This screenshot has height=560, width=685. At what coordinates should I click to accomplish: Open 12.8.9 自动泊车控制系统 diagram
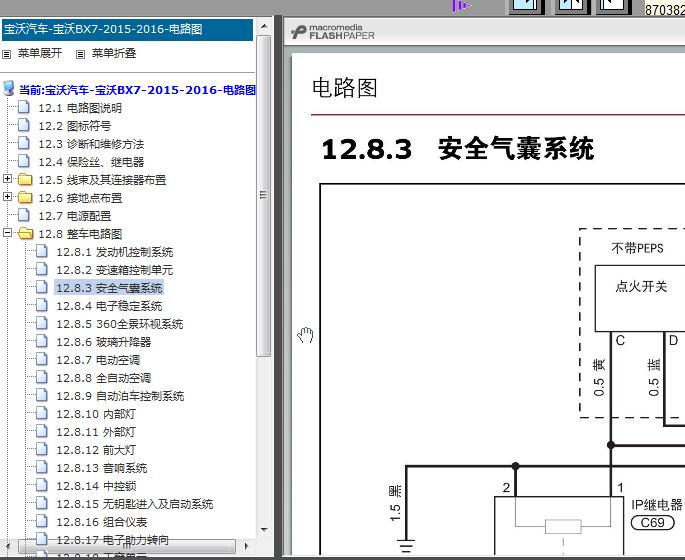[x=120, y=396]
